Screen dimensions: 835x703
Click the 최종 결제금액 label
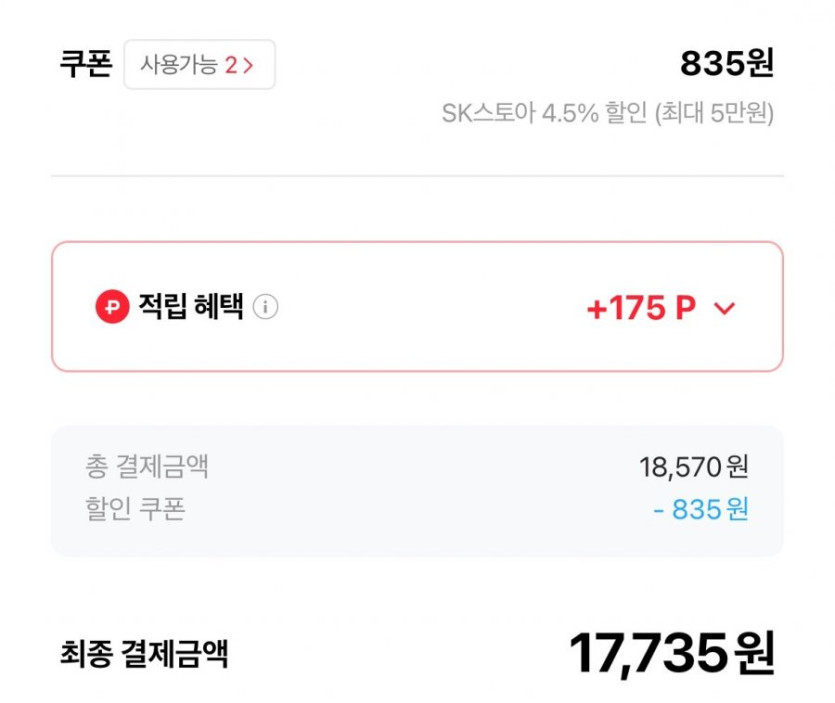tap(144, 655)
